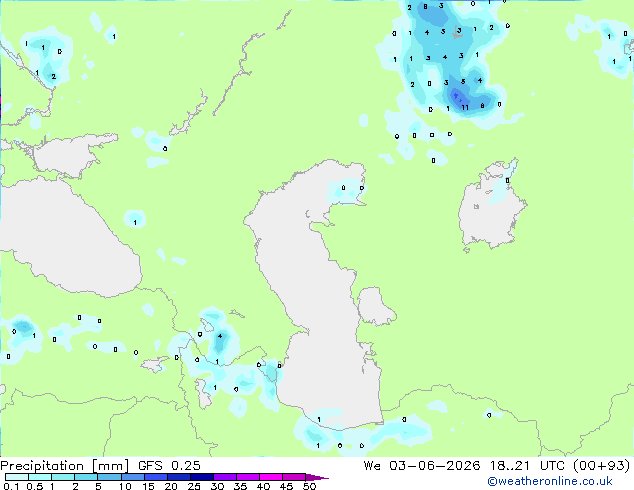
Task: Select the 45–50 mm legend swatch
Action: coord(294,477)
